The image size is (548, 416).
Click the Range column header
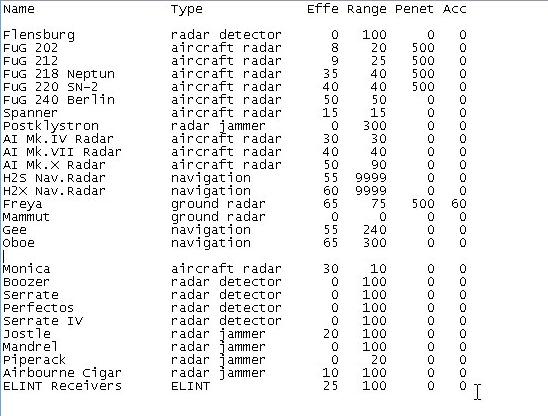(367, 9)
